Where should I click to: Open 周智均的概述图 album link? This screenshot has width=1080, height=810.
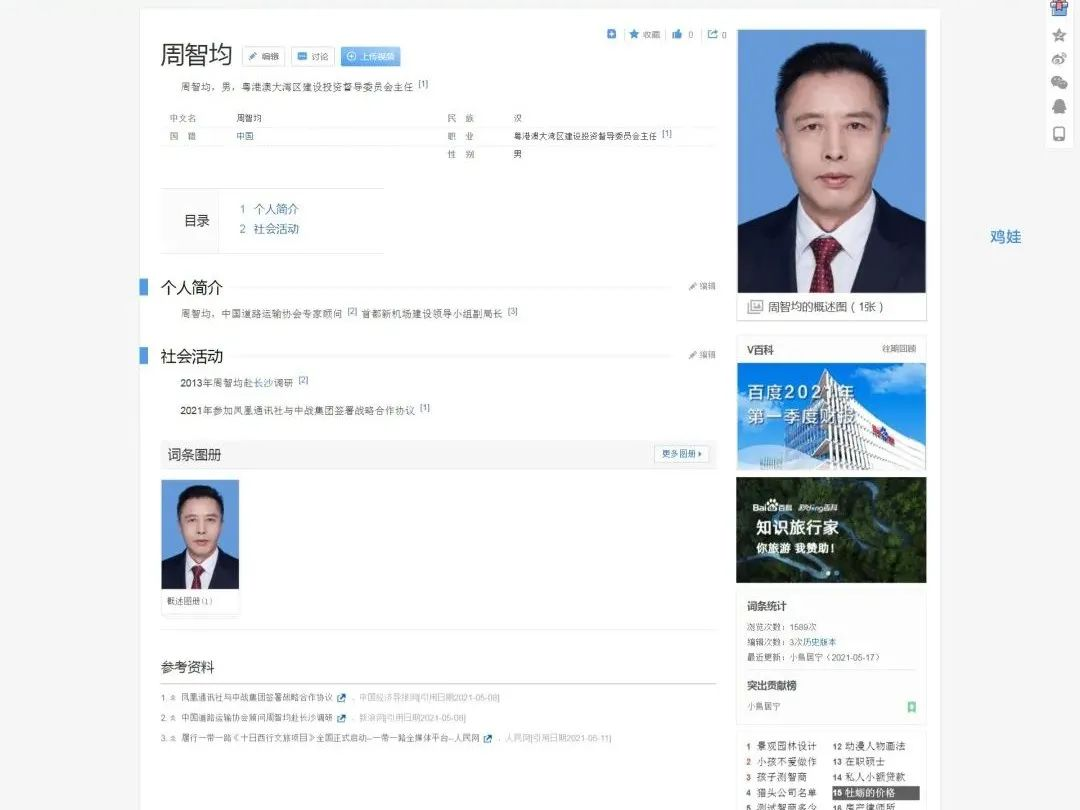pyautogui.click(x=825, y=307)
